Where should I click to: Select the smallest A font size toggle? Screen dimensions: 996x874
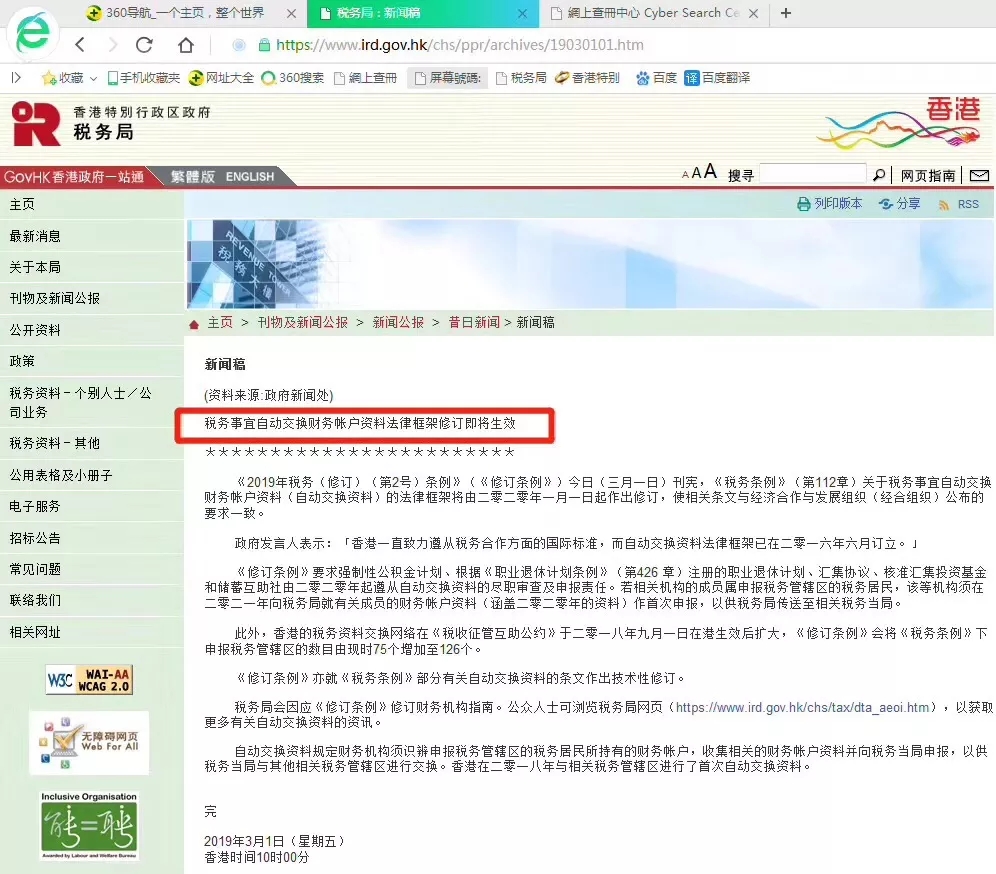pyautogui.click(x=685, y=174)
